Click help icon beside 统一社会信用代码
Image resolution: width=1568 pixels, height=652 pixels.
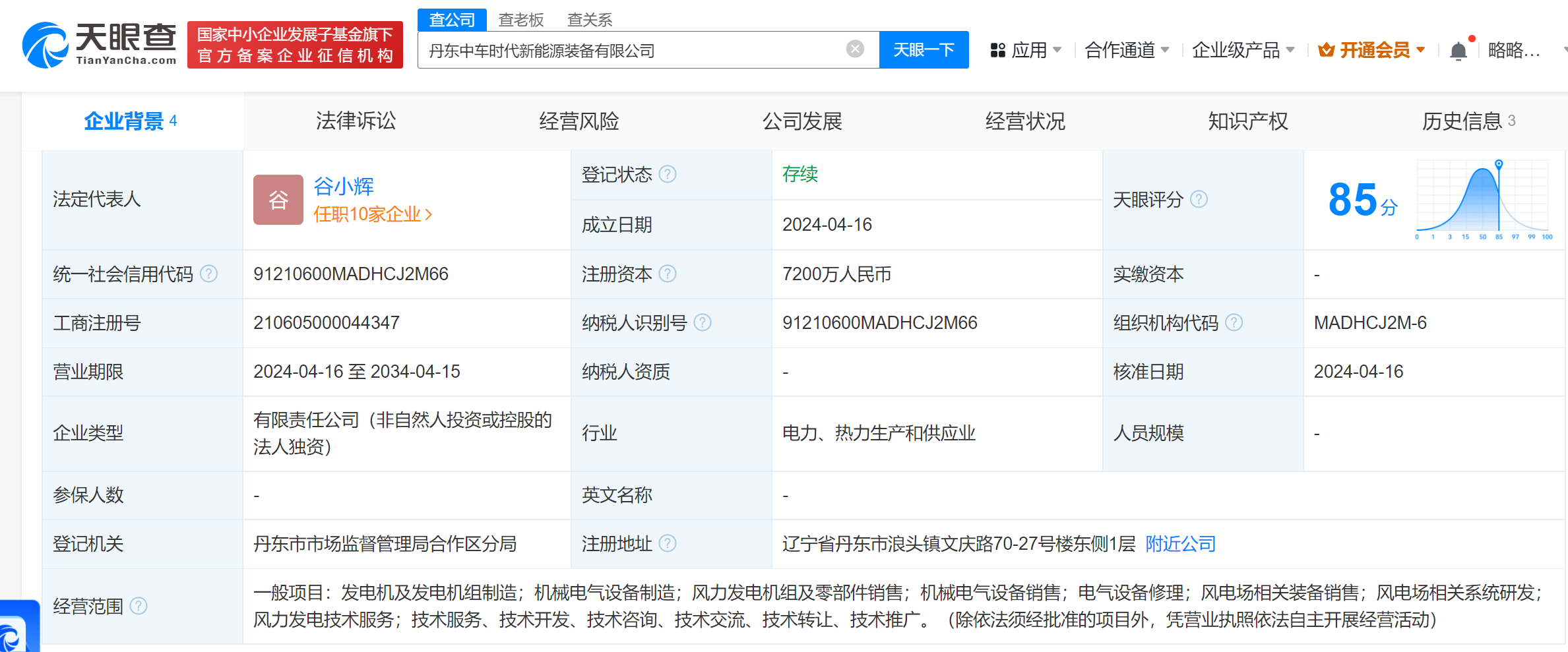click(208, 274)
